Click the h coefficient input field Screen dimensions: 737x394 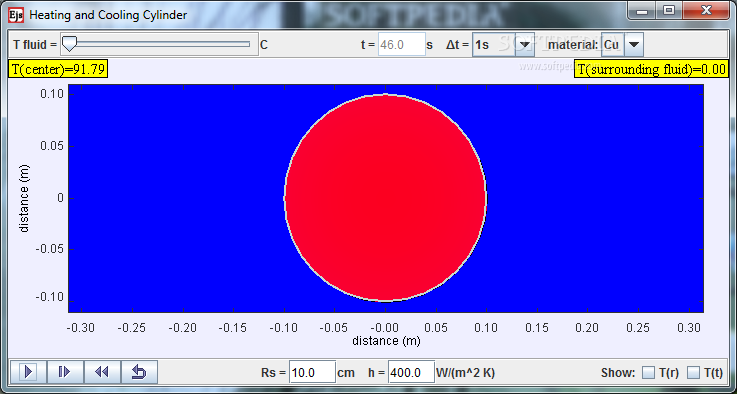(x=411, y=373)
